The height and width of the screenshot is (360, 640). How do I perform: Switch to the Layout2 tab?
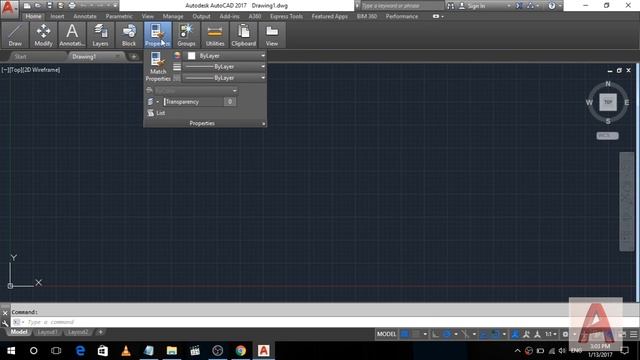coord(78,332)
